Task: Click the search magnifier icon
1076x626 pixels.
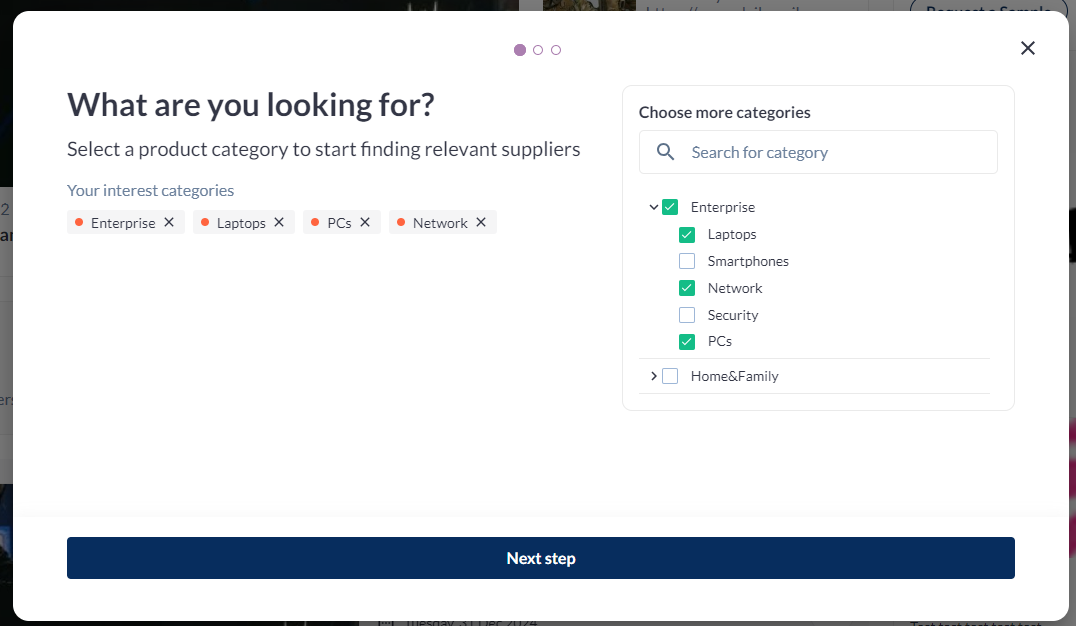Action: click(665, 152)
